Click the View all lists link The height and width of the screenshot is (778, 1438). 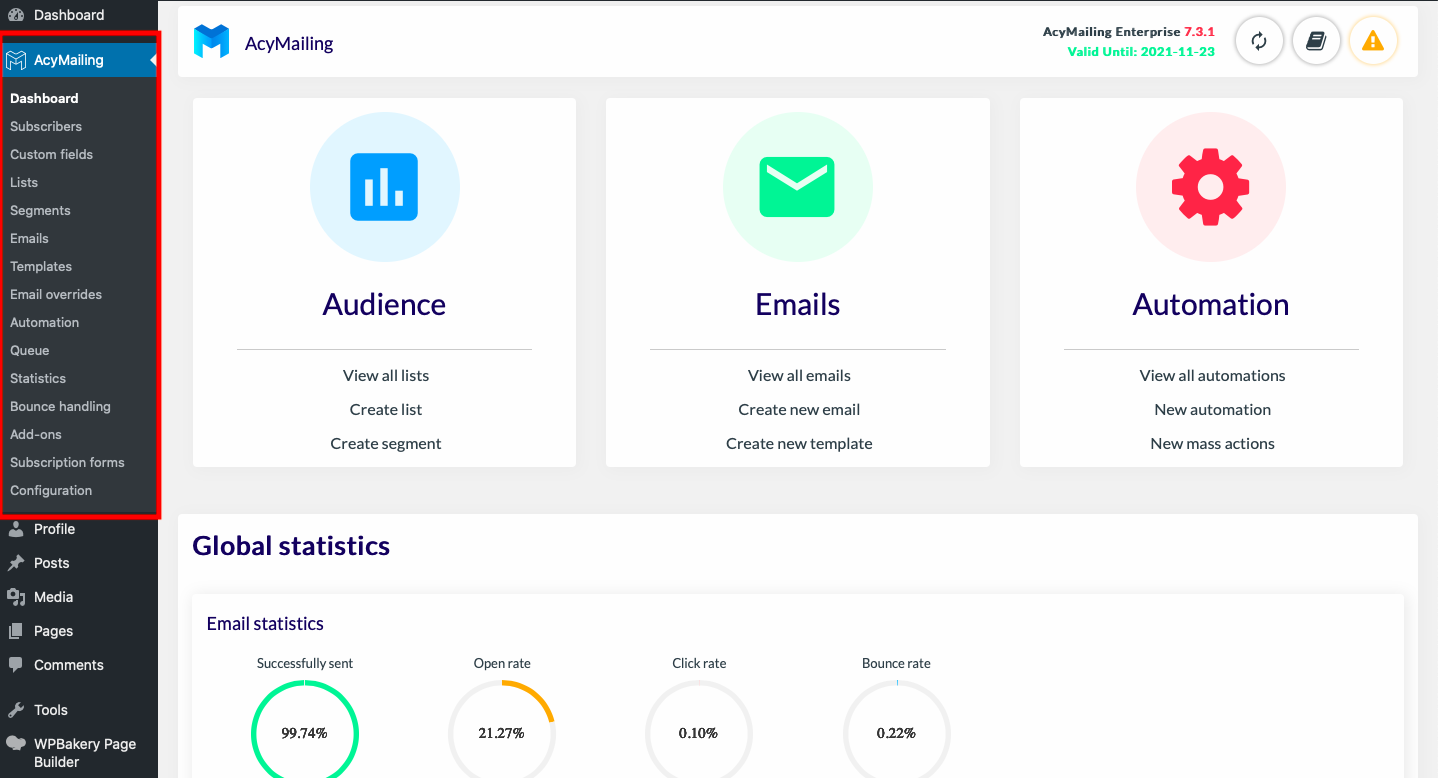pyautogui.click(x=386, y=375)
